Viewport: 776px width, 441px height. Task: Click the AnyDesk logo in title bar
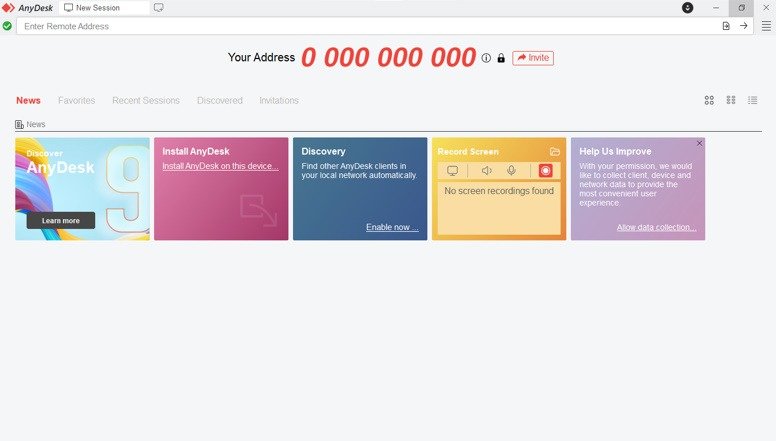28,8
